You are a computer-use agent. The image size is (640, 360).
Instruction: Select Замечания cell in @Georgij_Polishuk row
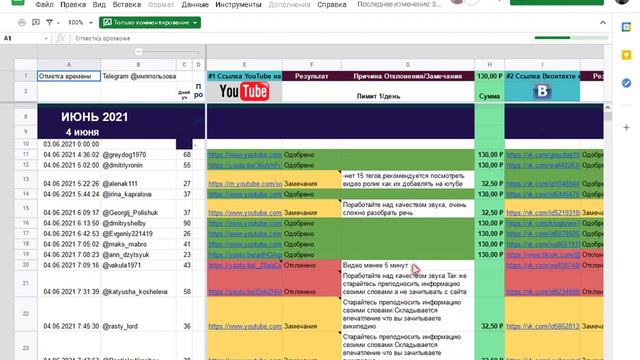tap(311, 209)
